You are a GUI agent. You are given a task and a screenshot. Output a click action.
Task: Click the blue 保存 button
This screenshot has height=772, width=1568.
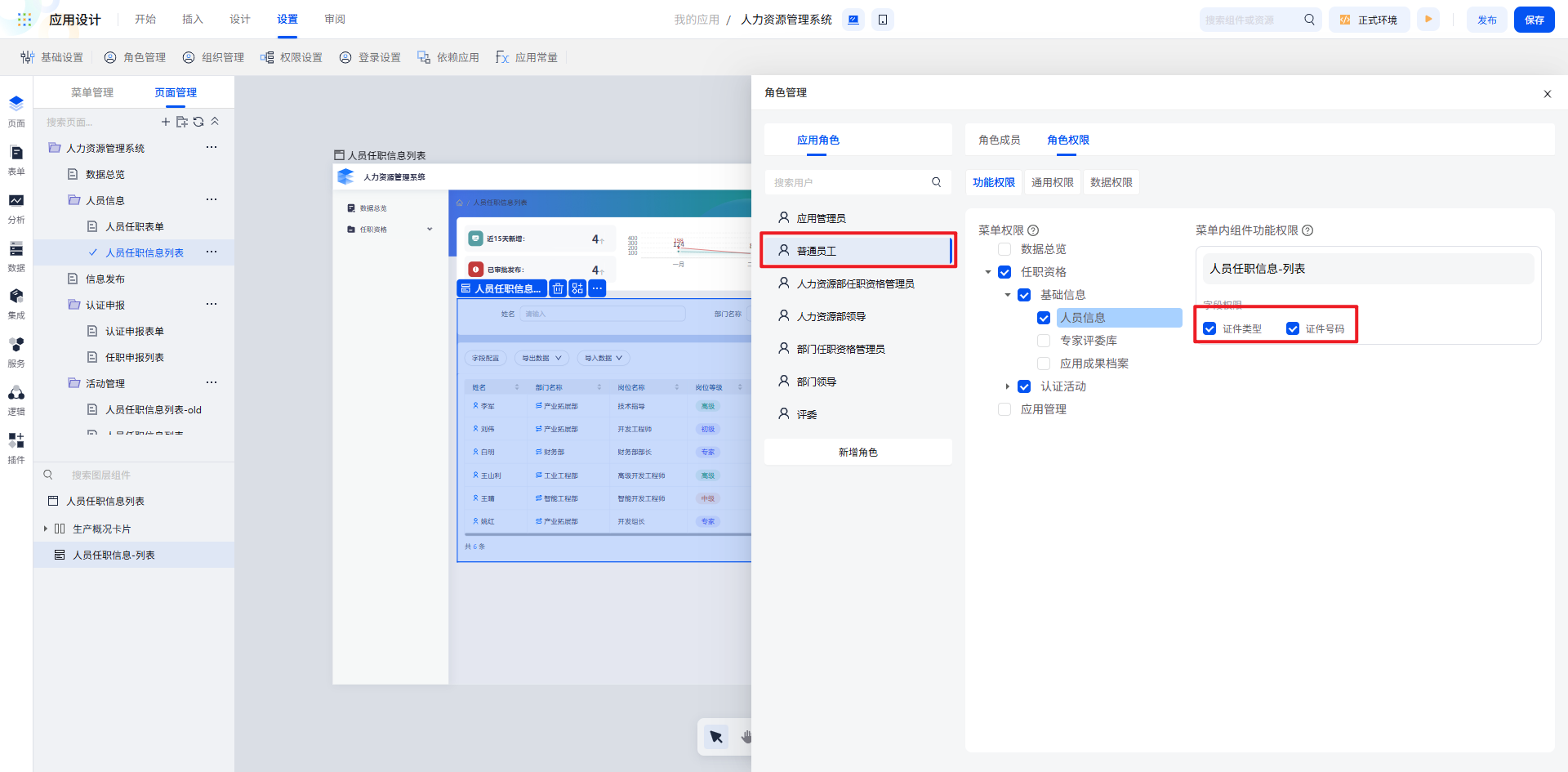pos(1534,20)
